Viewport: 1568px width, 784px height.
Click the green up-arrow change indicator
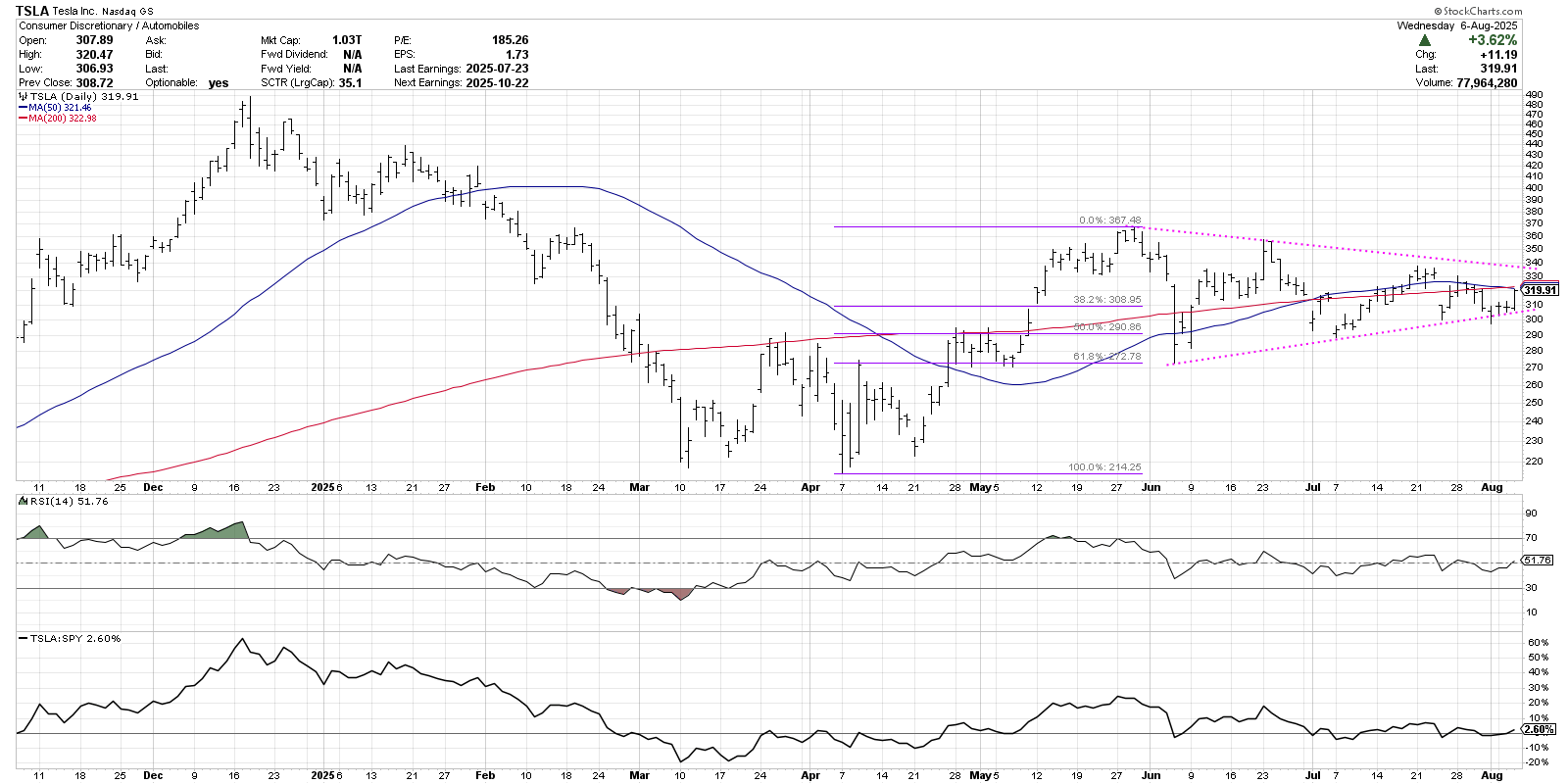tap(1424, 40)
